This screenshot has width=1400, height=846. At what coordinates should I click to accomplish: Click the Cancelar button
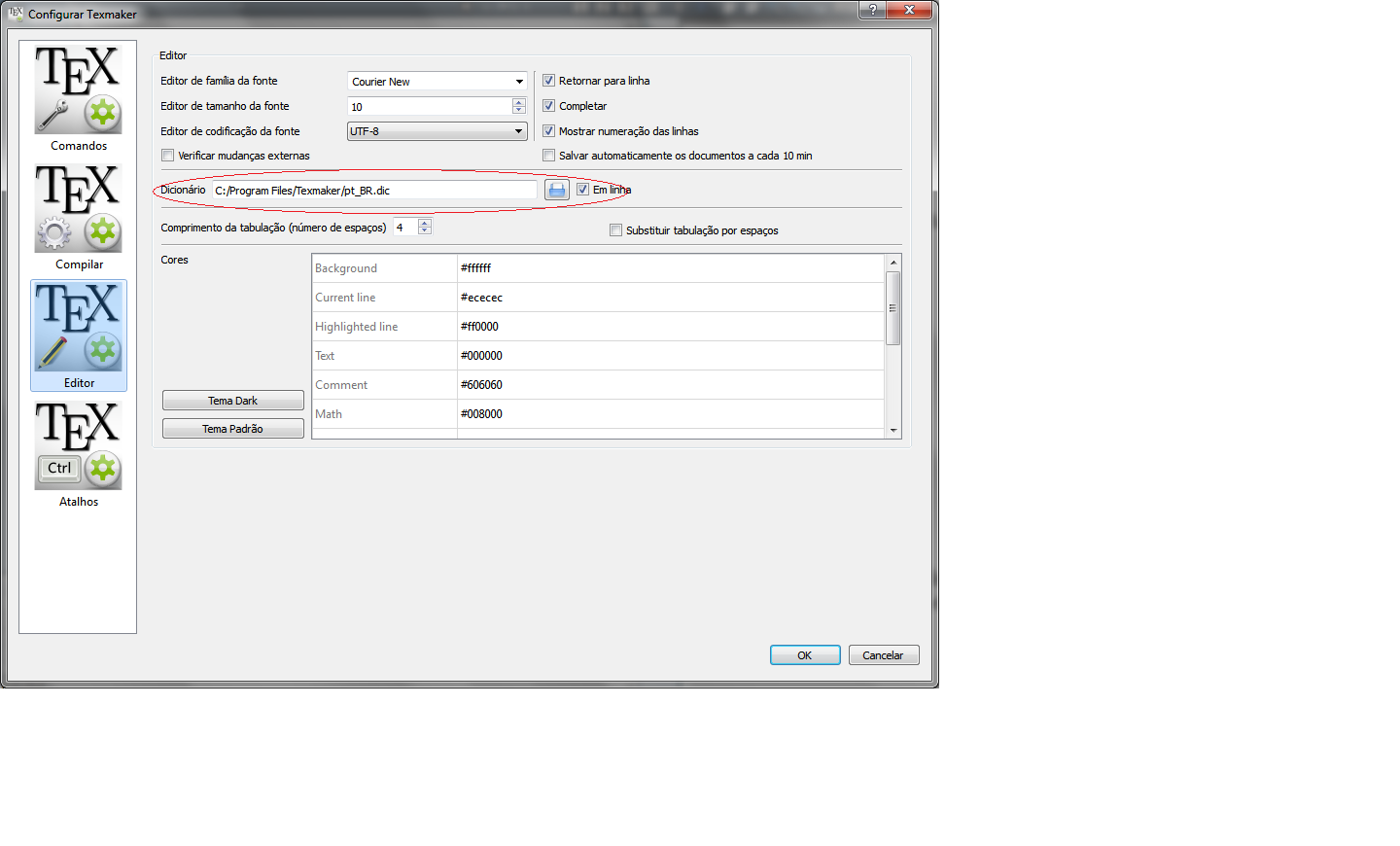tap(884, 655)
